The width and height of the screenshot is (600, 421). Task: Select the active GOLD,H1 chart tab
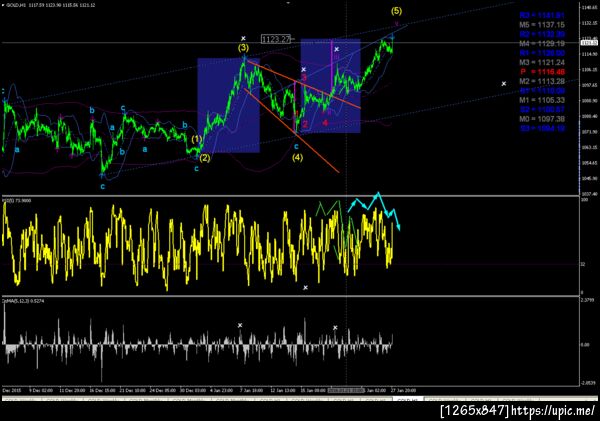point(408,399)
